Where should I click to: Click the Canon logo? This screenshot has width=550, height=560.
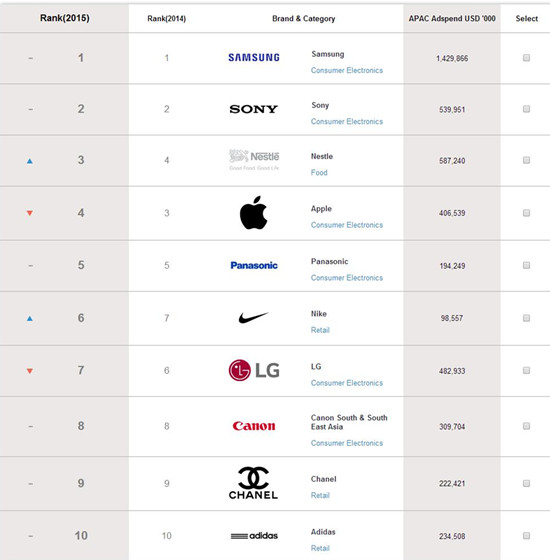tap(254, 426)
